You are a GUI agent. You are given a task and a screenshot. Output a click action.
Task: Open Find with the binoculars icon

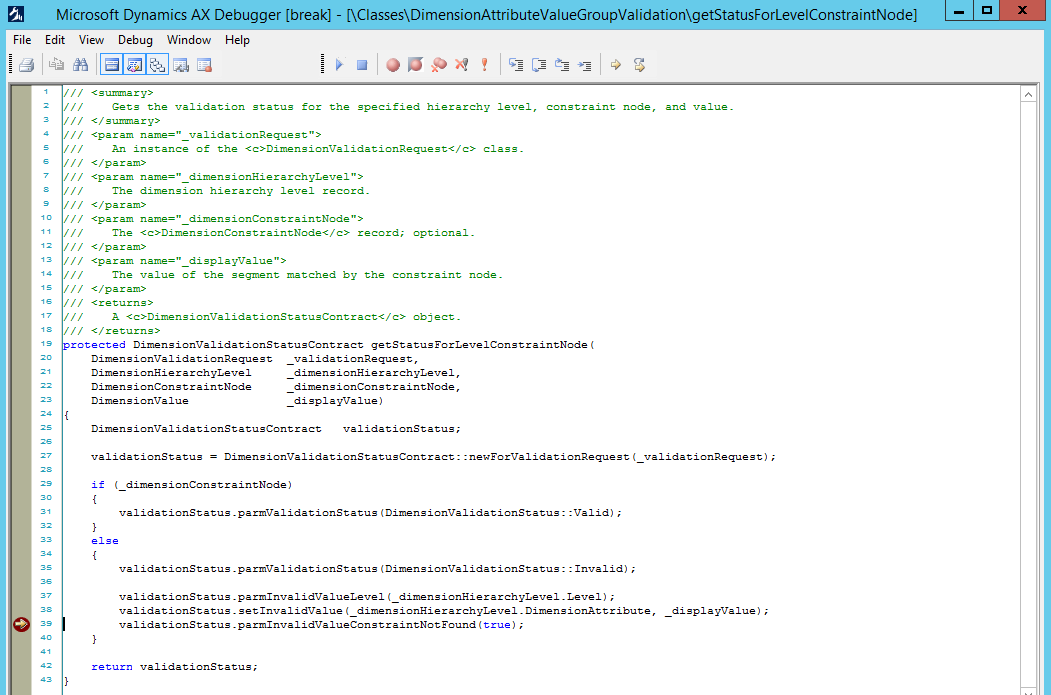pos(80,65)
